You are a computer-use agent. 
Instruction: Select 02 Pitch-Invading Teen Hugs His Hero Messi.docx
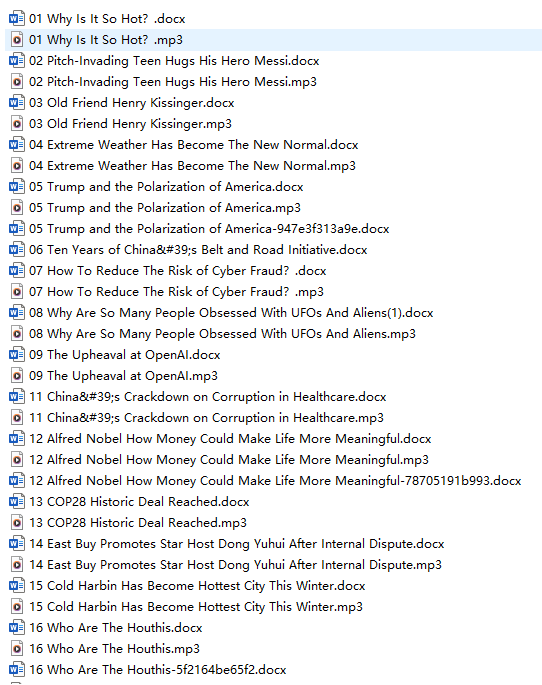[x=174, y=61]
